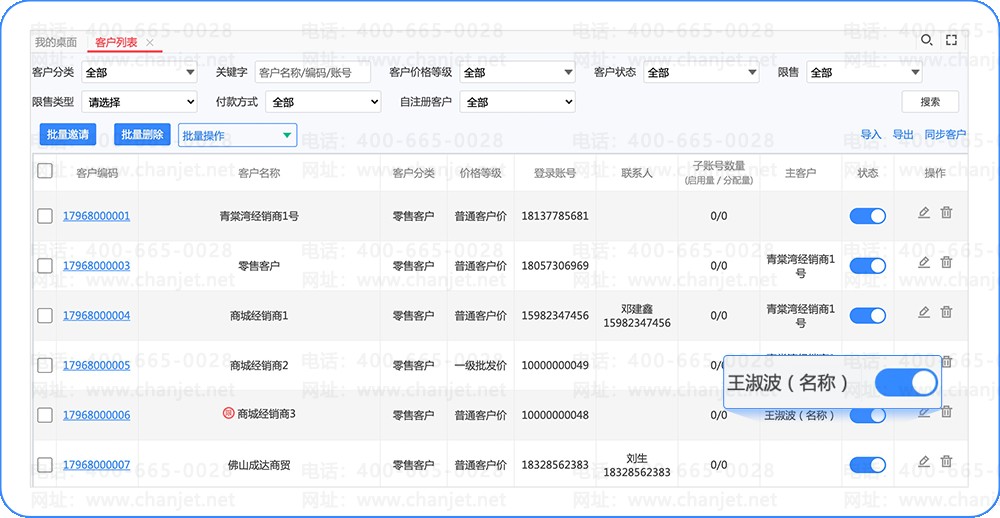Turn off status switch for 佛山成达商贸
The image size is (1000, 518).
(x=867, y=465)
